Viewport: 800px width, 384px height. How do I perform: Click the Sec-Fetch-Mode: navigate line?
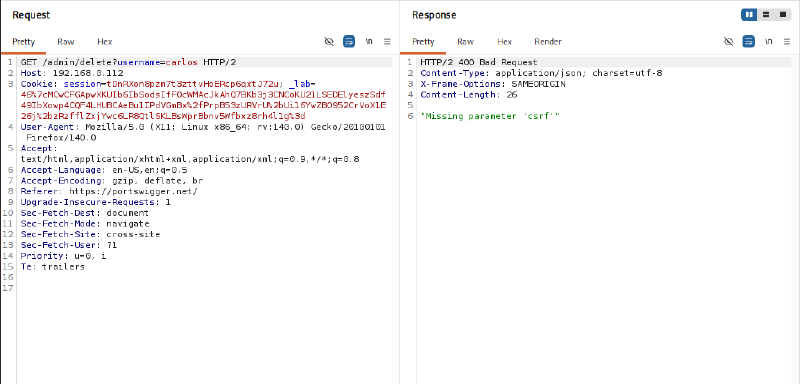point(85,223)
